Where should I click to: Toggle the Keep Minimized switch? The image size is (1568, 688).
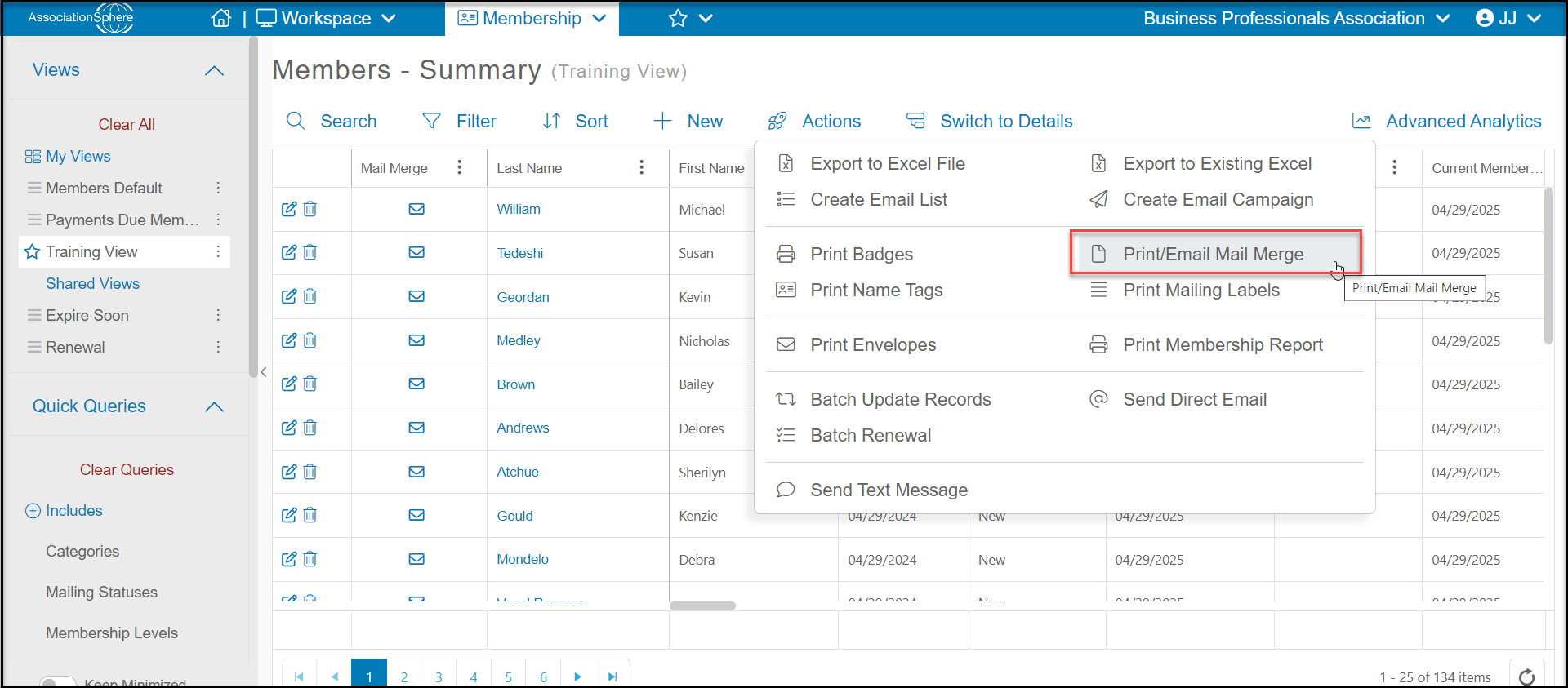pyautogui.click(x=58, y=682)
